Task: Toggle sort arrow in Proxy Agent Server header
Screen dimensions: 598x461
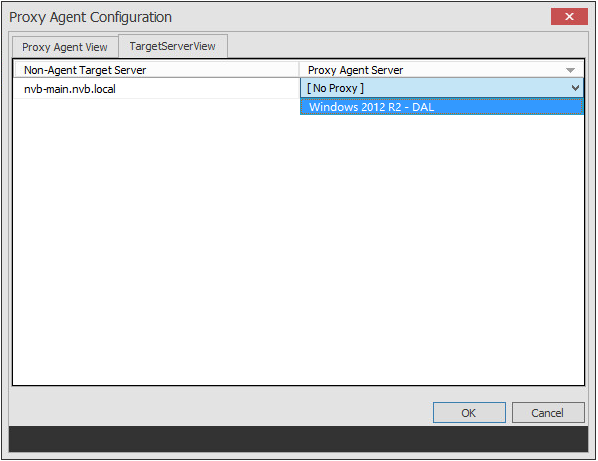Action: click(x=570, y=70)
